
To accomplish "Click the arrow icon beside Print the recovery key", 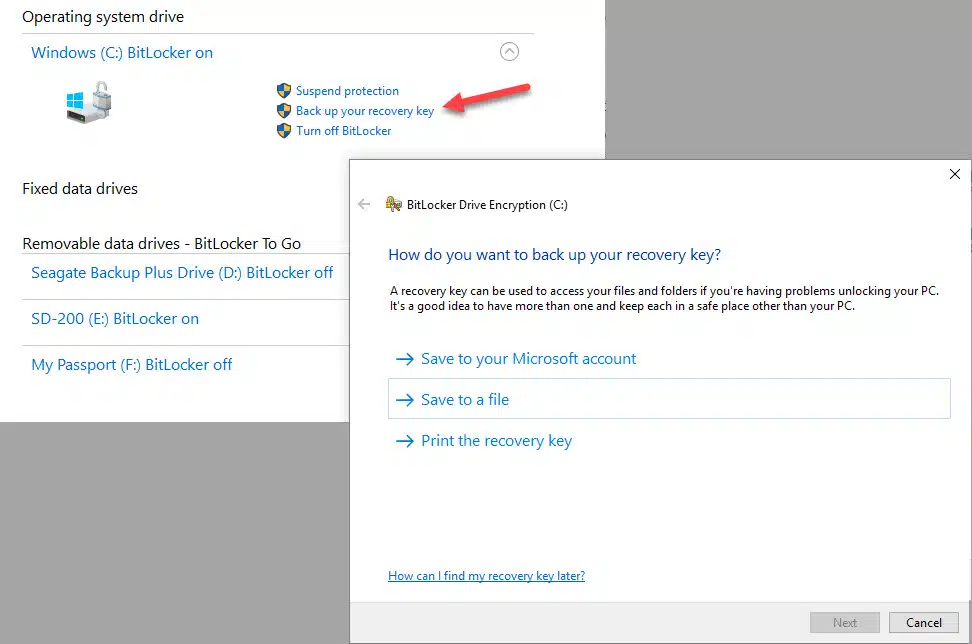I will 405,441.
